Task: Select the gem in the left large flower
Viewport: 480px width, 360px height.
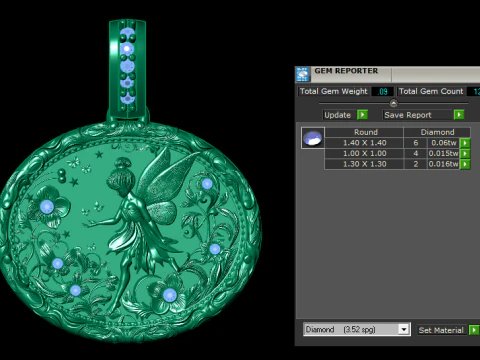Action: pyautogui.click(x=47, y=206)
